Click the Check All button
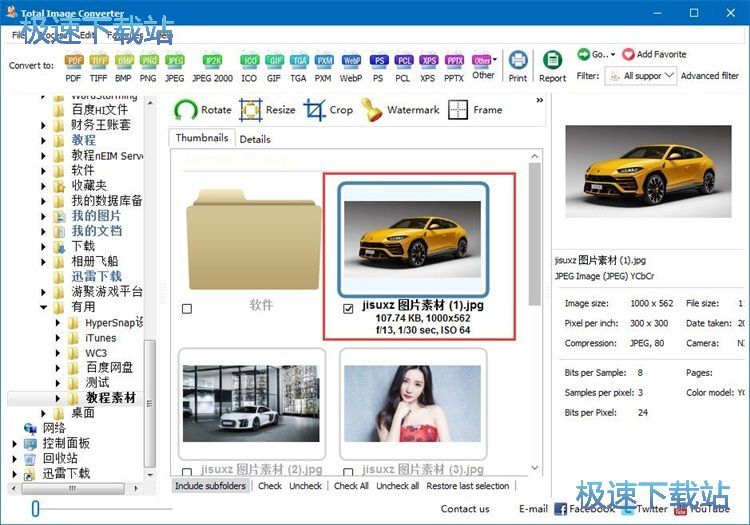 [x=351, y=486]
